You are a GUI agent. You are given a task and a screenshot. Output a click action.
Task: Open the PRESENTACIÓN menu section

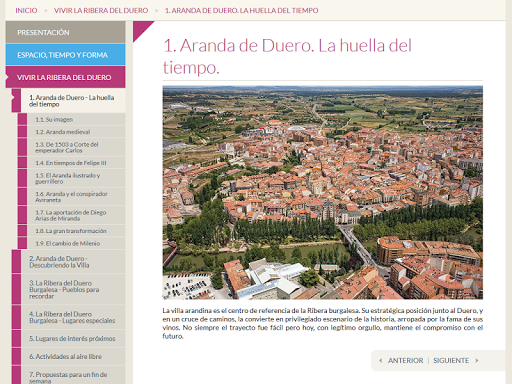tap(65, 32)
